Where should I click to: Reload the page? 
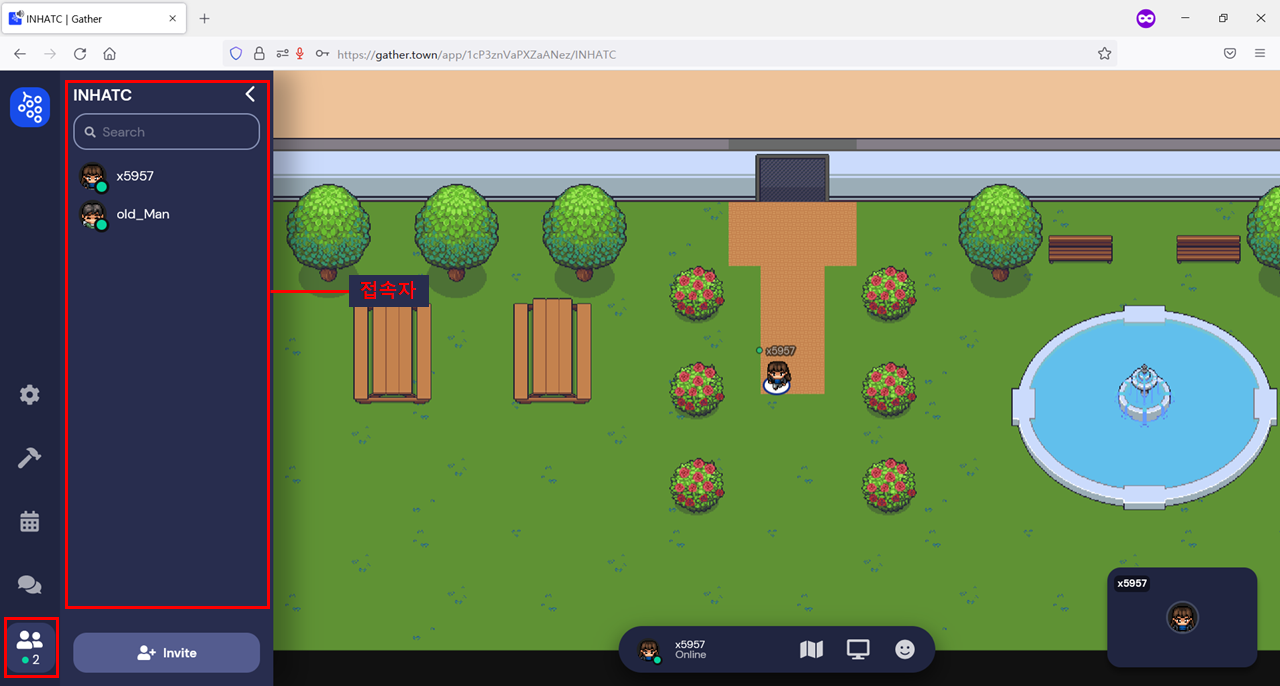pyautogui.click(x=80, y=54)
